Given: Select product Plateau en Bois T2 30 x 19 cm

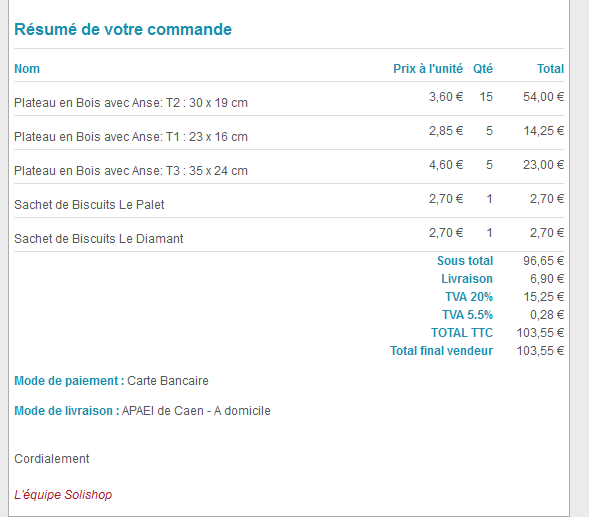Looking at the screenshot, I should tap(131, 103).
